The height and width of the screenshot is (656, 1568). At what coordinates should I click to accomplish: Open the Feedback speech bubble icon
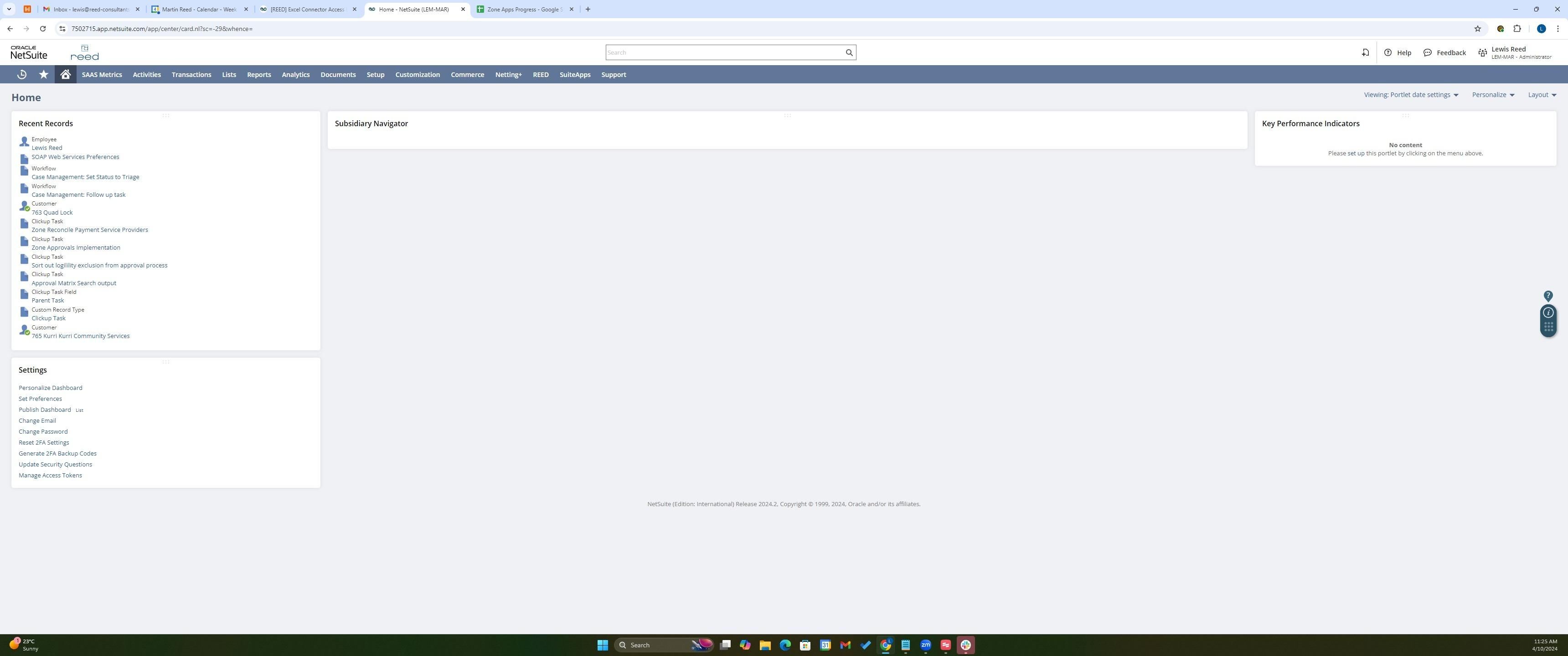point(1428,52)
